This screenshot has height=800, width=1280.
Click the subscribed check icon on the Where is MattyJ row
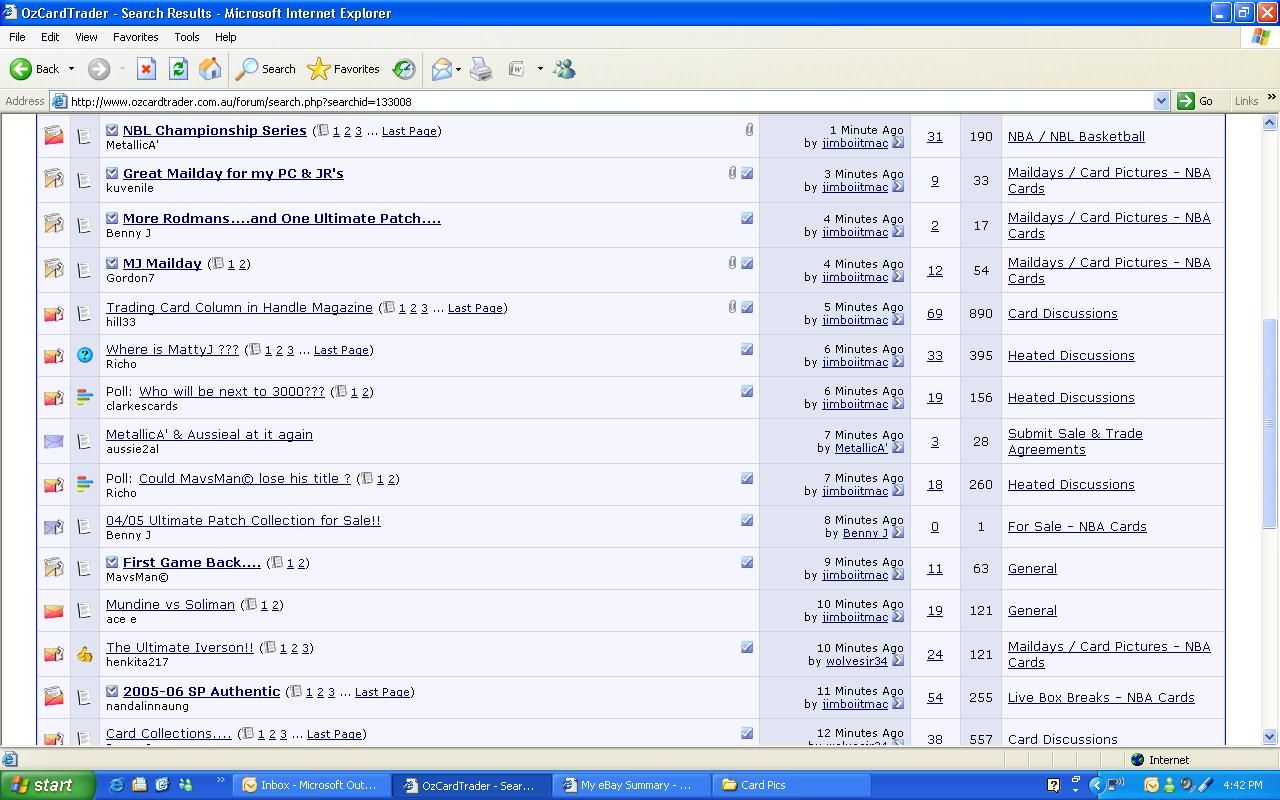[x=747, y=349]
